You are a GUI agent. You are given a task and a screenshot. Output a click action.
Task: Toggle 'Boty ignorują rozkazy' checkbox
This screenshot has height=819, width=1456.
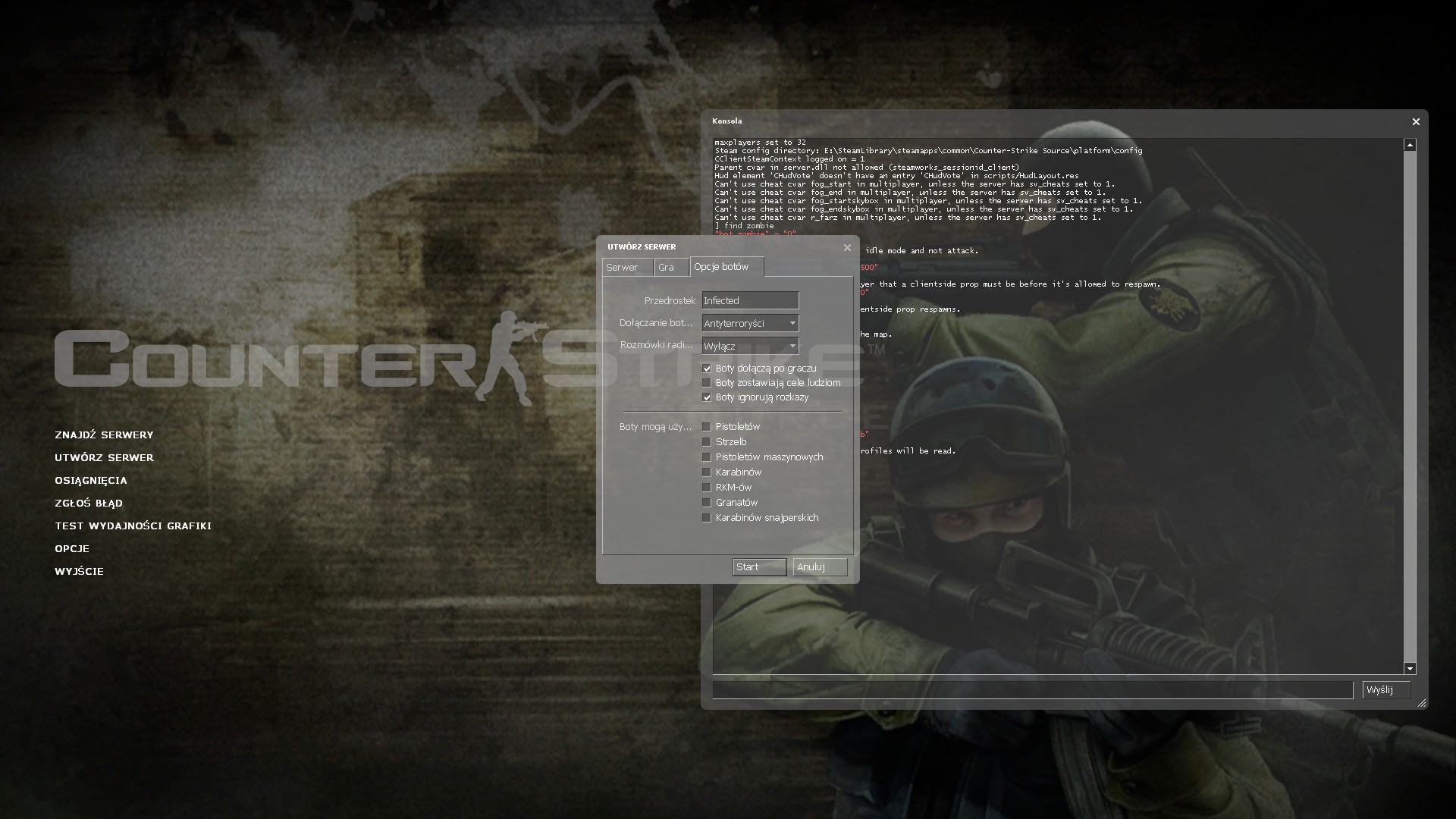tap(707, 397)
